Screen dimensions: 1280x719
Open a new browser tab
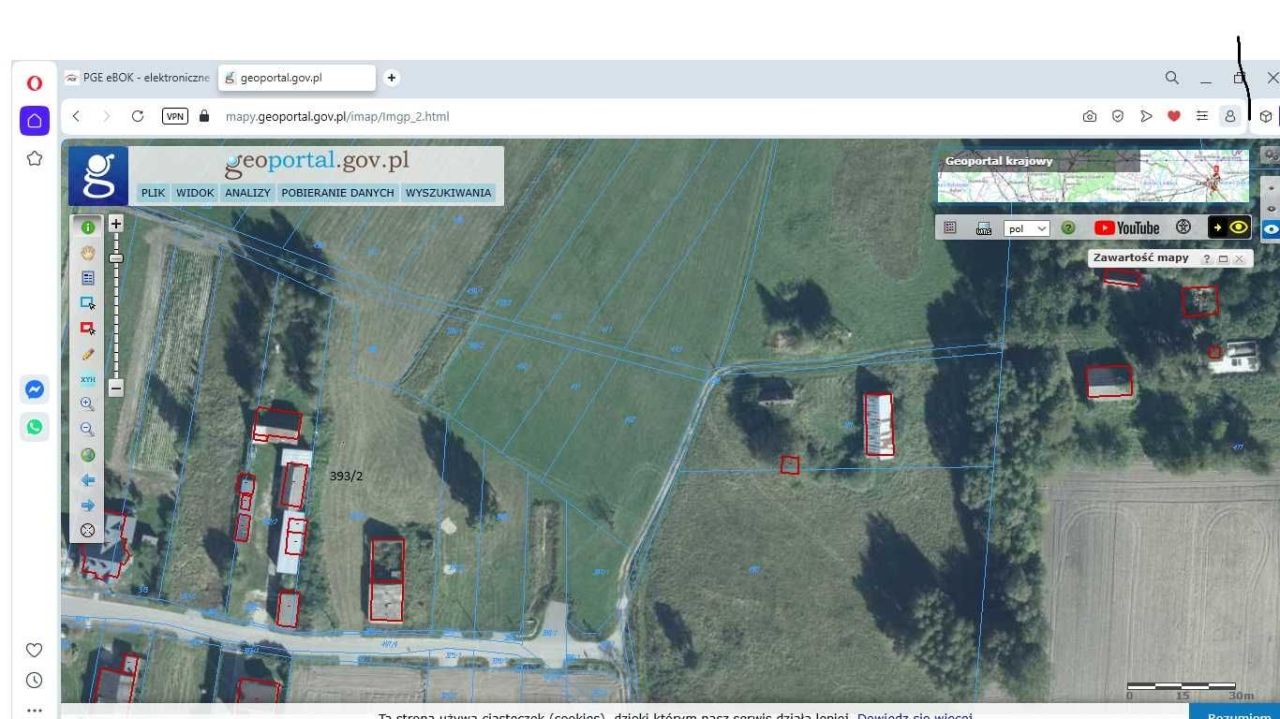click(x=391, y=78)
